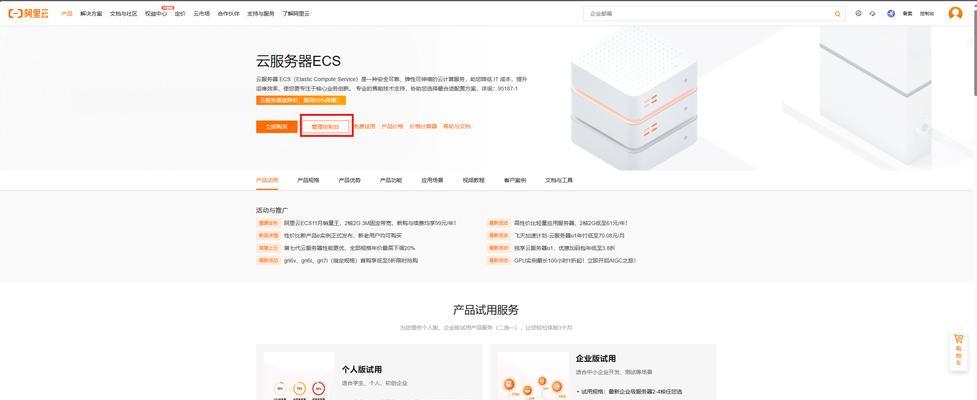Switch to the 产品功能 tab

391,180
